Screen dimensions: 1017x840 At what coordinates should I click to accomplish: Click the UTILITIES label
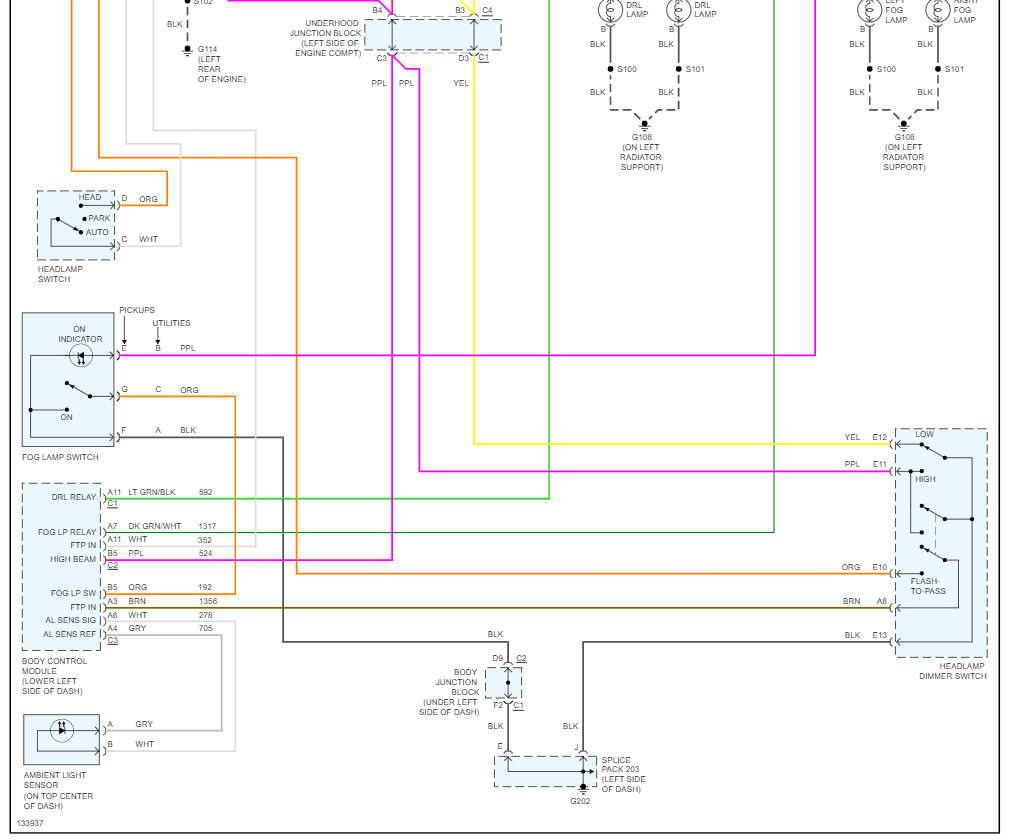[x=171, y=323]
